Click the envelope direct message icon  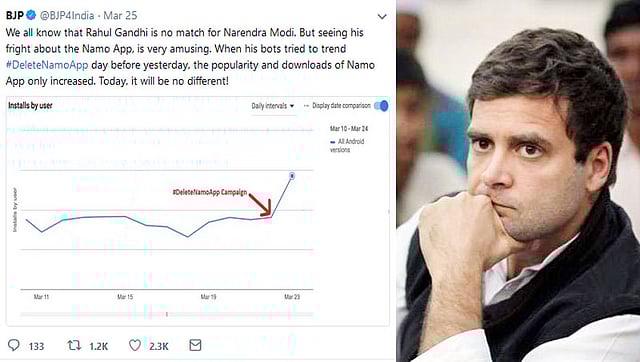(195, 345)
